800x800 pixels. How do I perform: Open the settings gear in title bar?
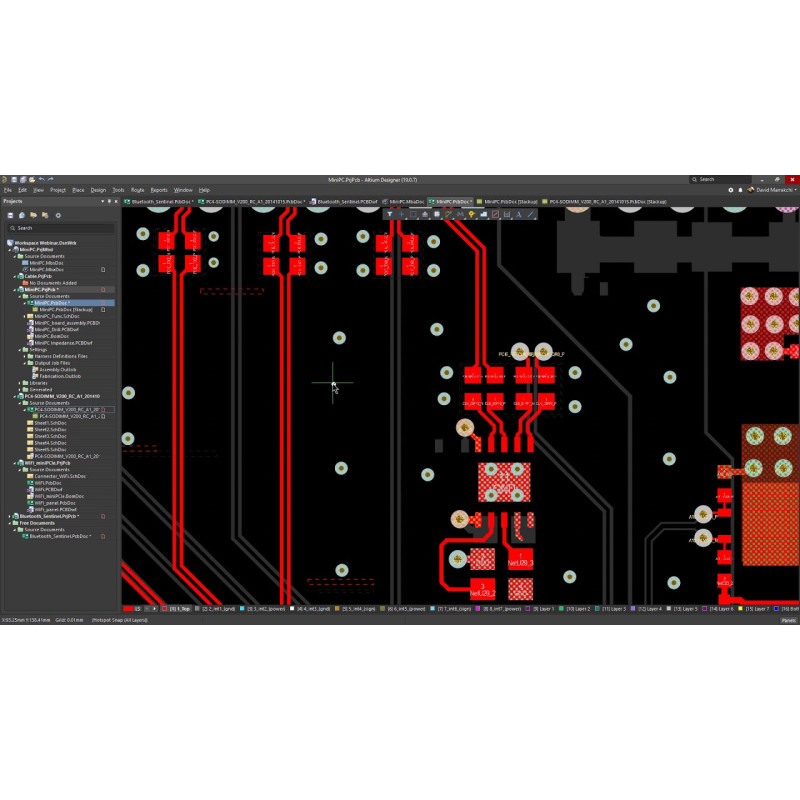[731, 189]
